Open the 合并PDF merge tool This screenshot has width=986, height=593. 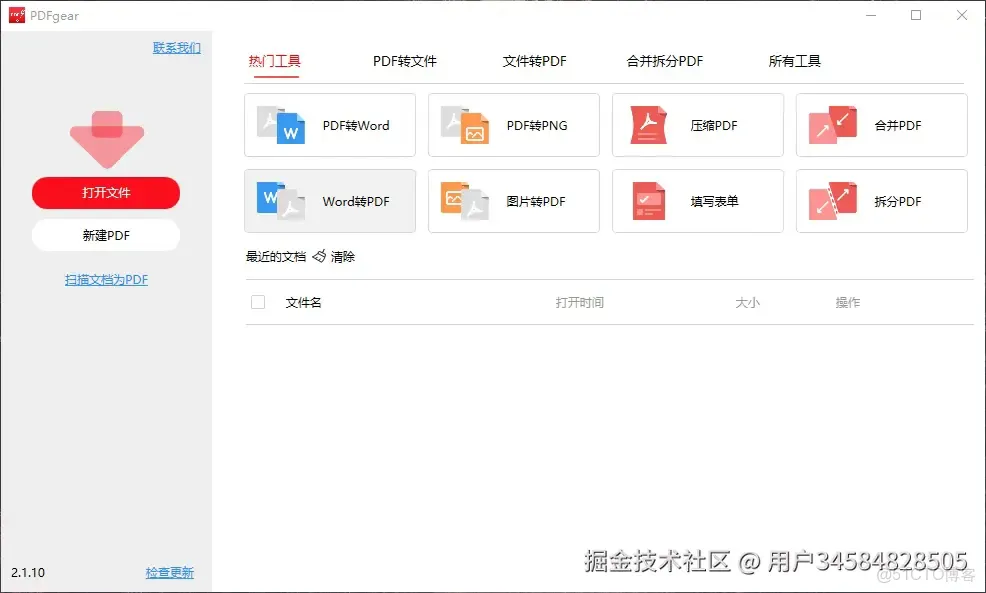(880, 125)
